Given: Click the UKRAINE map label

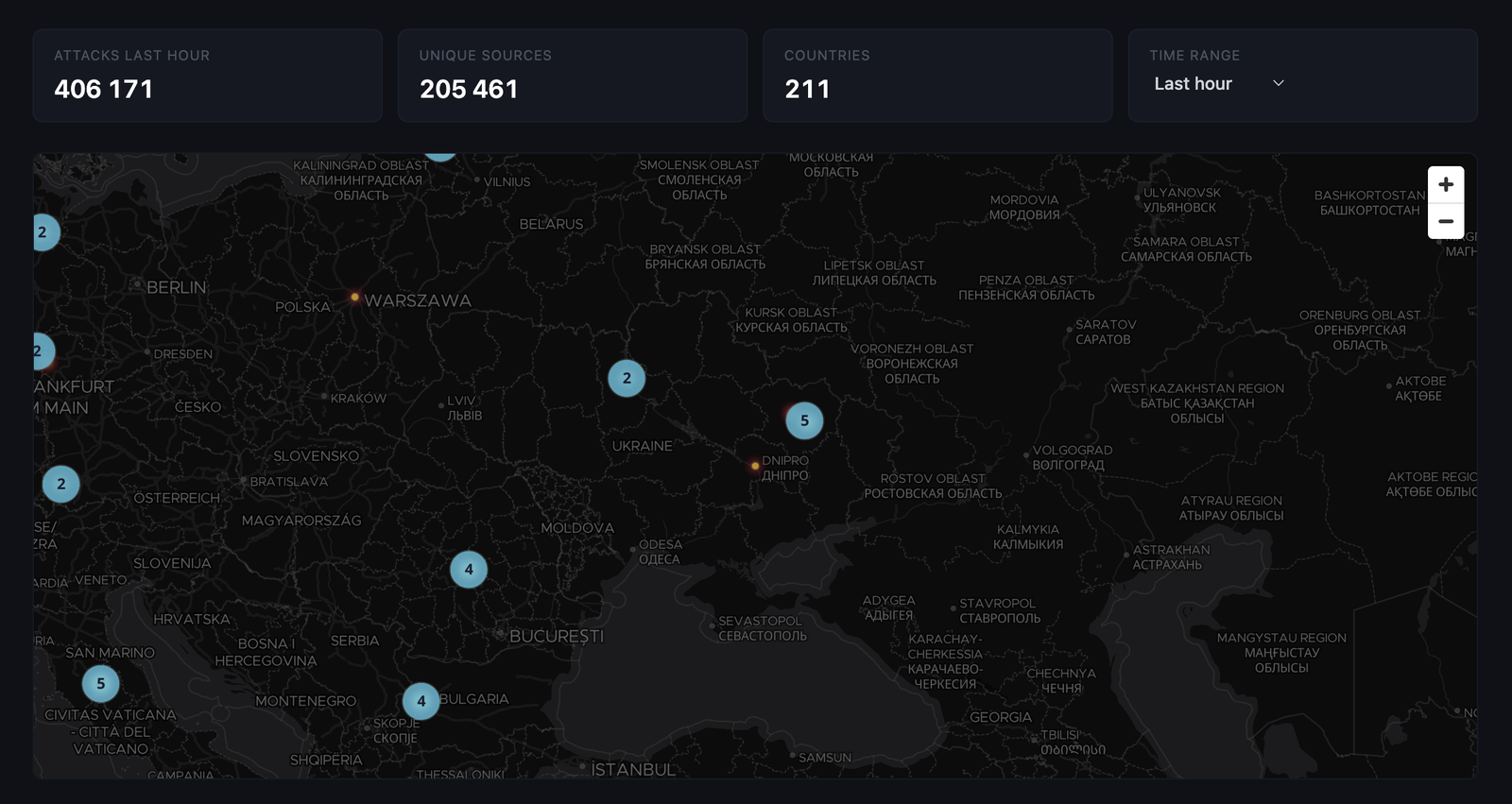Looking at the screenshot, I should point(643,446).
